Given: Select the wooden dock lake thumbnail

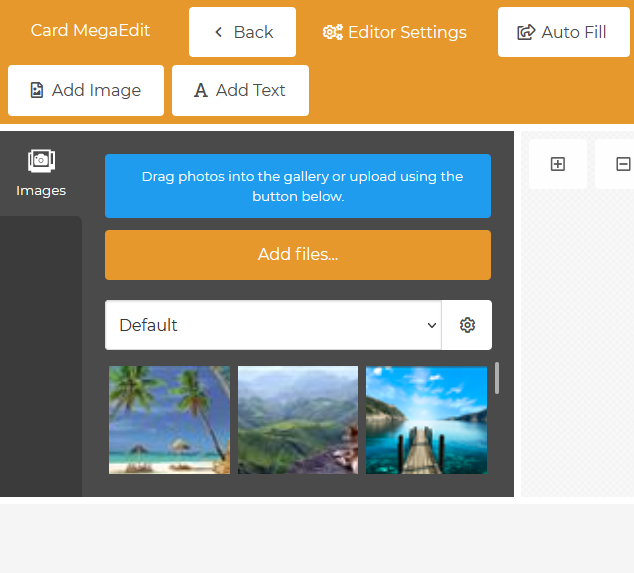Looking at the screenshot, I should pos(426,419).
